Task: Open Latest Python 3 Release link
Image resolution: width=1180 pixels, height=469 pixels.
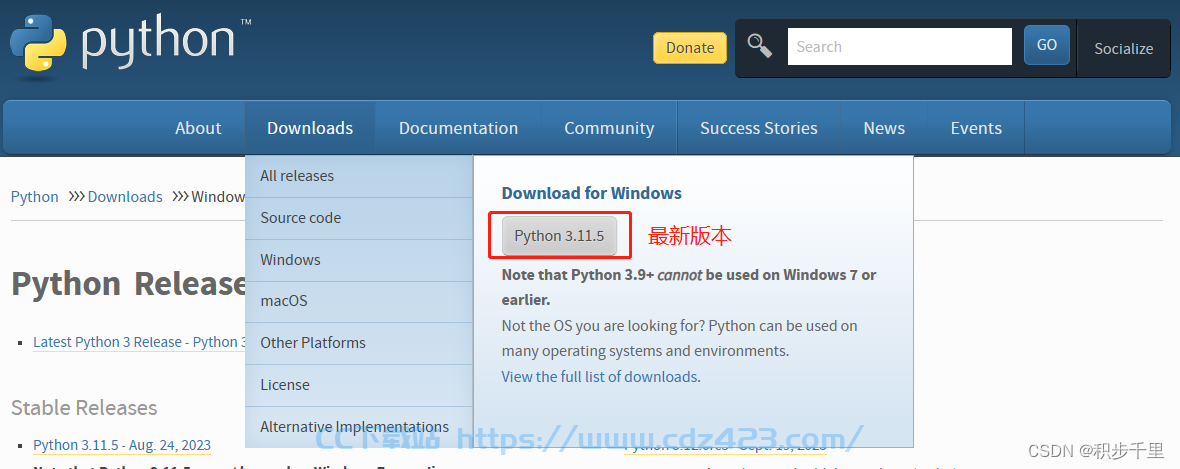Action: pyautogui.click(x=139, y=342)
